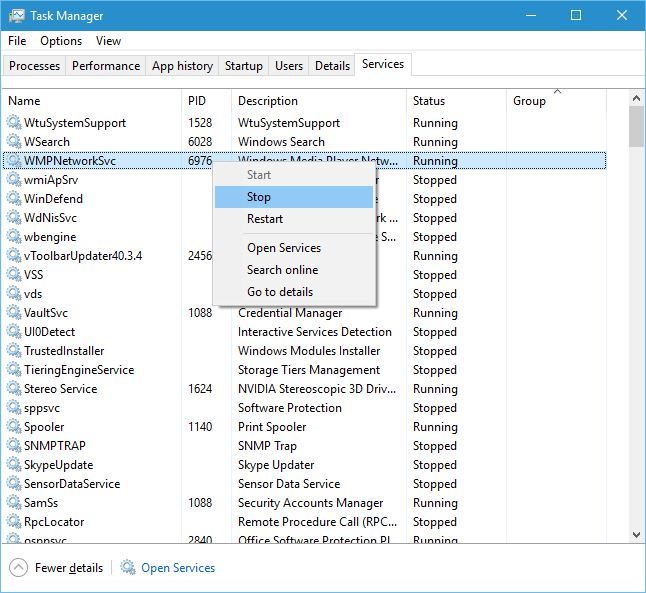This screenshot has width=646, height=593.
Task: Click the Windows Search description
Action: click(x=281, y=142)
